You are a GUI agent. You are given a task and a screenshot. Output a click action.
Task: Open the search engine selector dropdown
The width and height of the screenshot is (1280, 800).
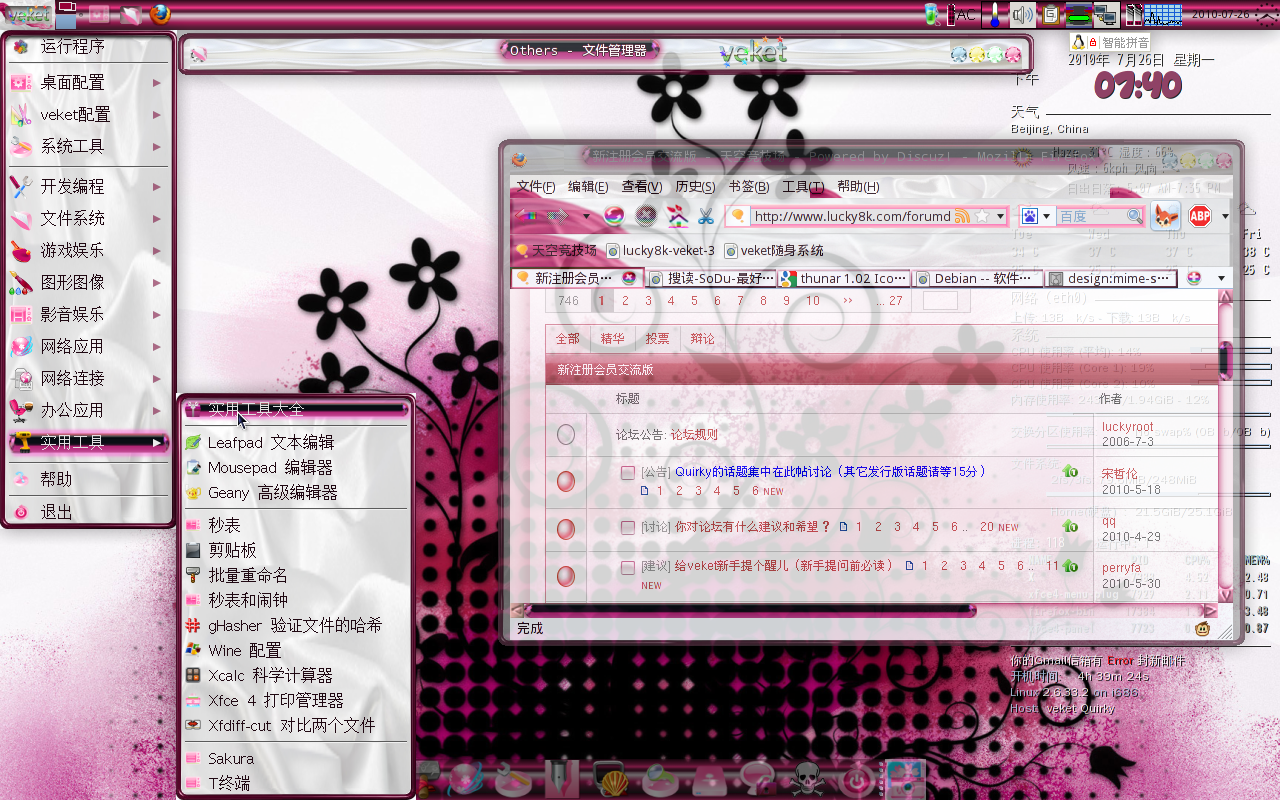click(1047, 216)
